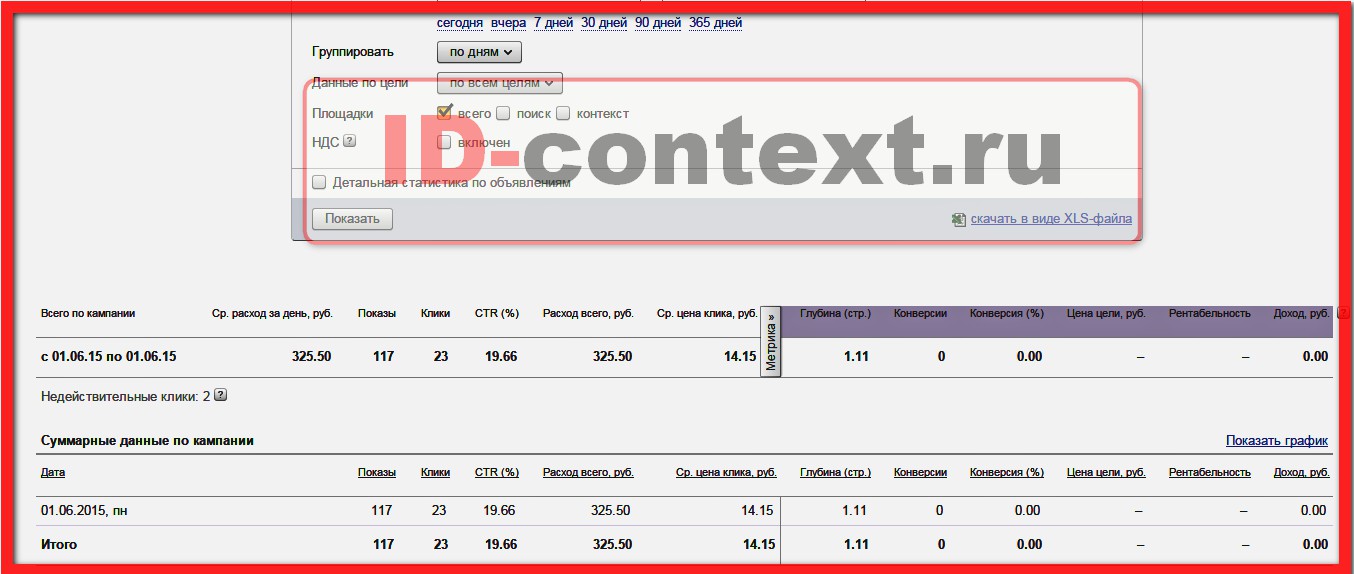Click the XLS file icon

(x=959, y=219)
